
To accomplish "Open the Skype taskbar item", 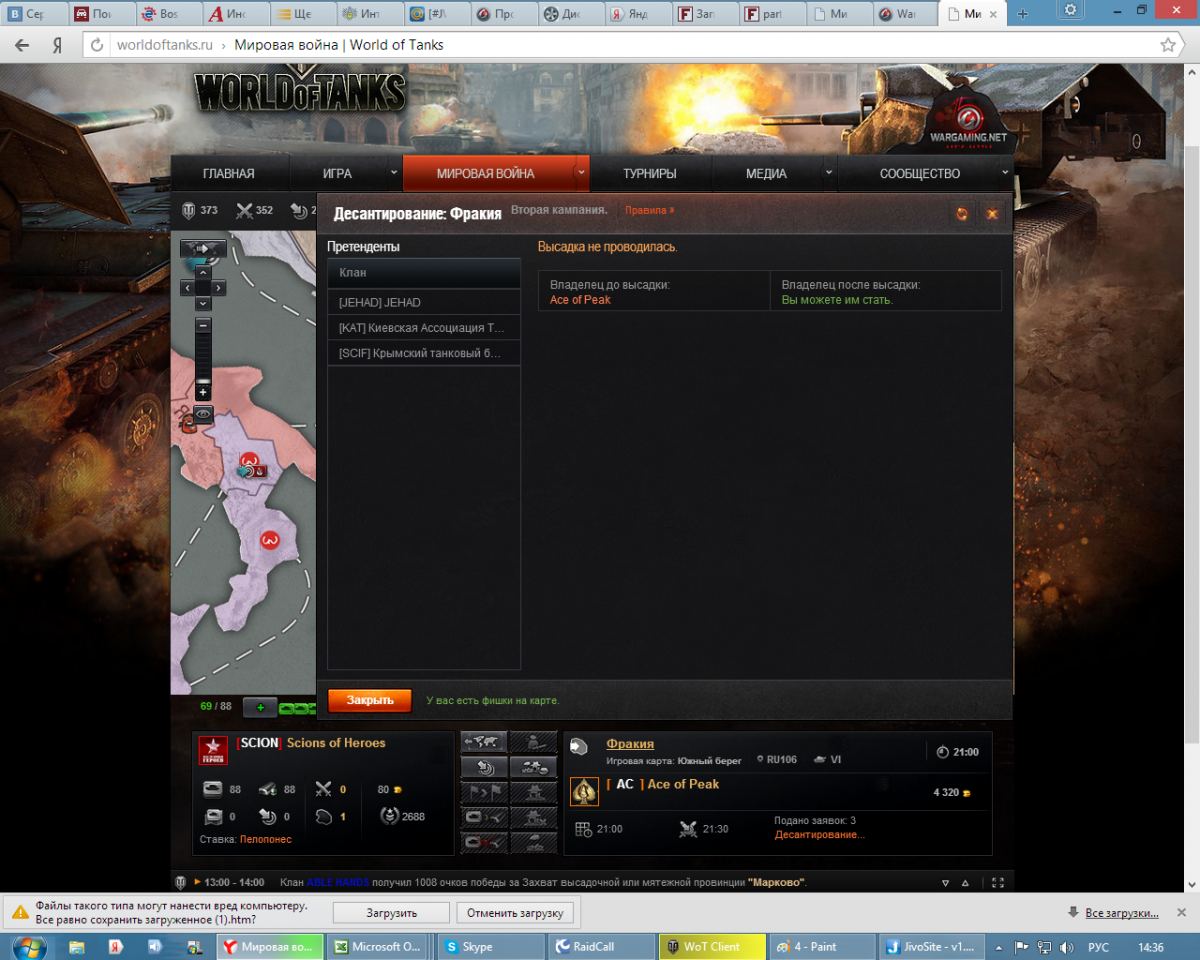I will coord(493,947).
